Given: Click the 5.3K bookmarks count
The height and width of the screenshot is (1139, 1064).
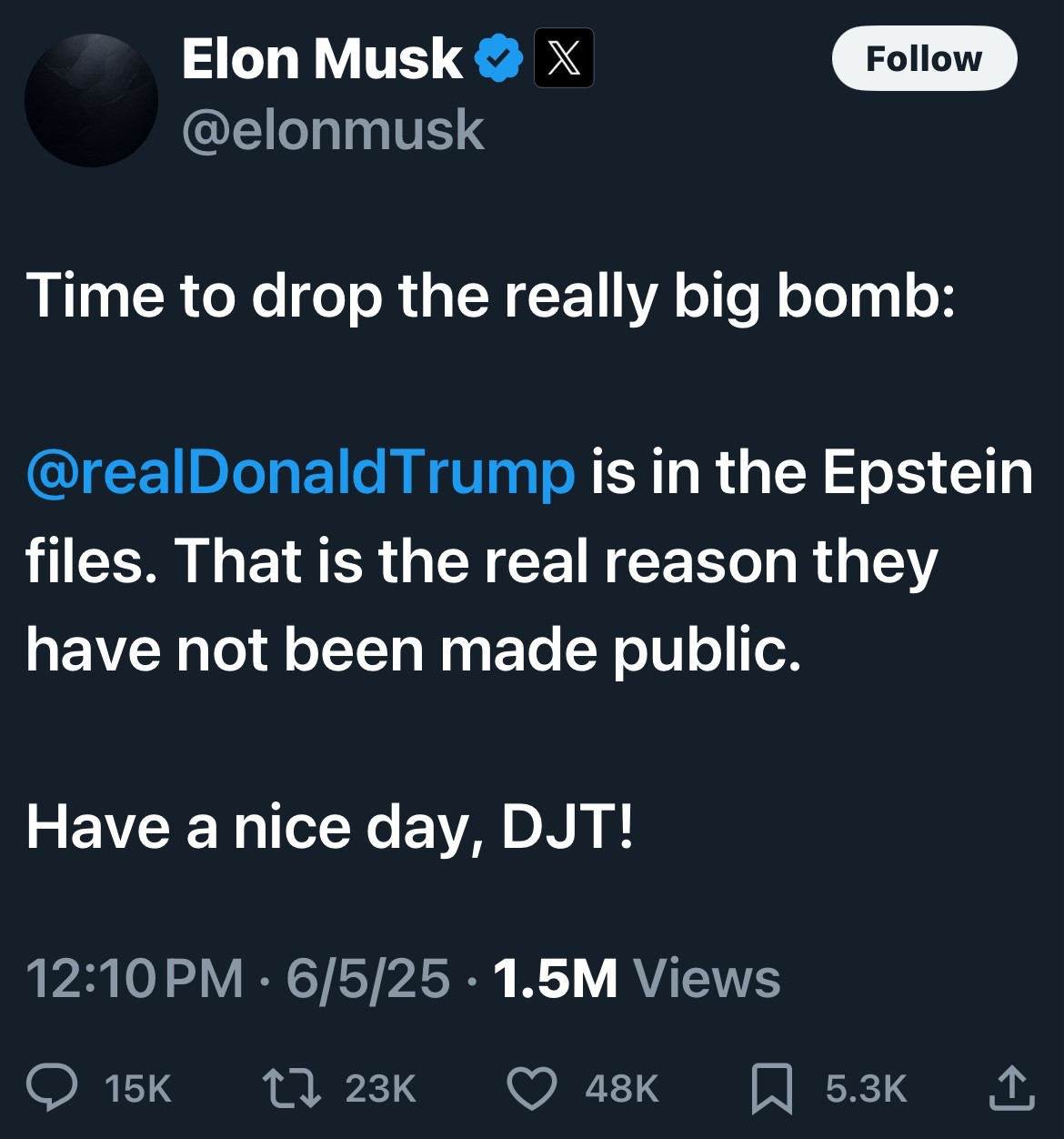Looking at the screenshot, I should (867, 1089).
